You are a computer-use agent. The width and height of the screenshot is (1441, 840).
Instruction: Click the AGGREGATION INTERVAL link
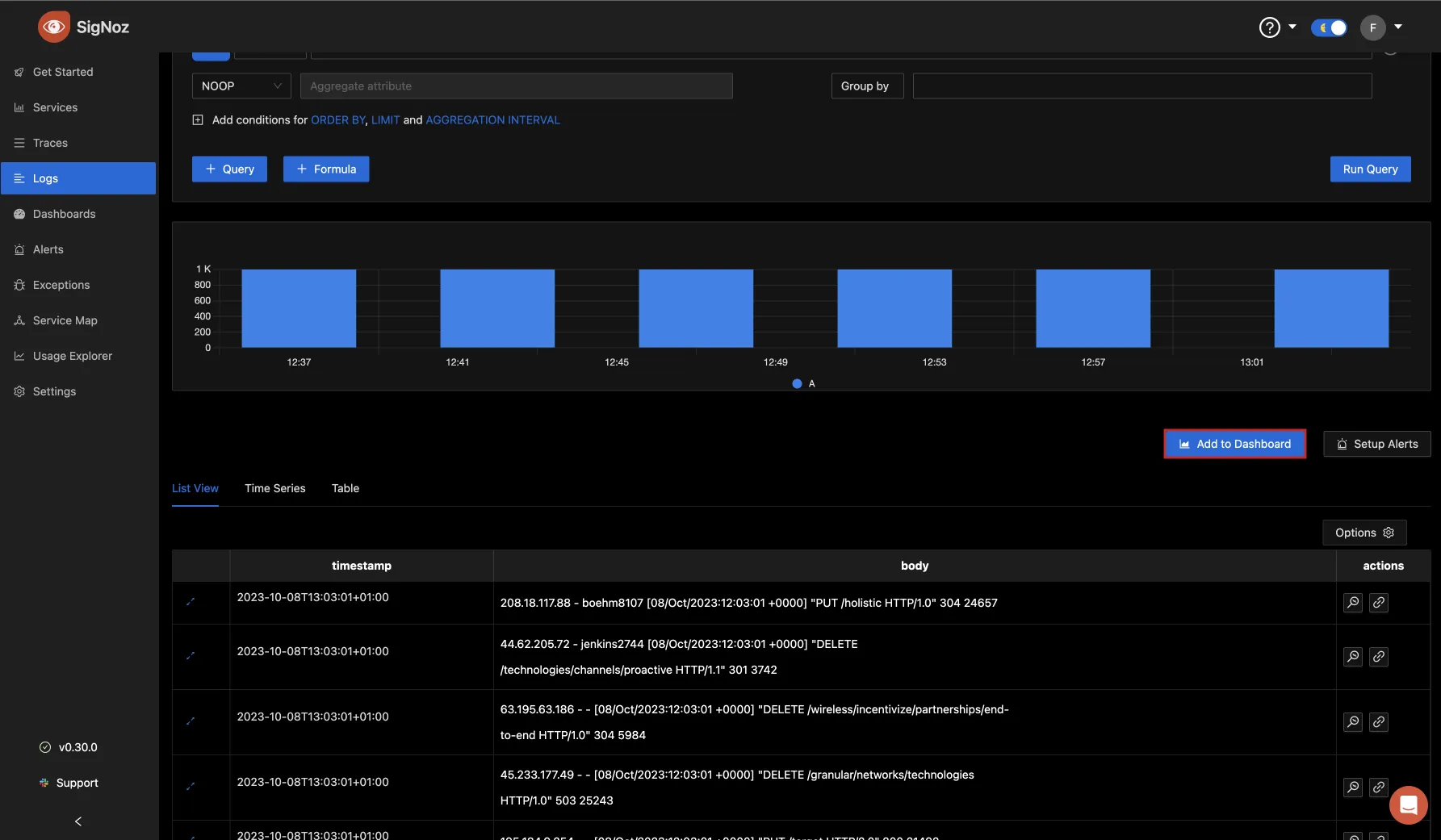coord(492,120)
